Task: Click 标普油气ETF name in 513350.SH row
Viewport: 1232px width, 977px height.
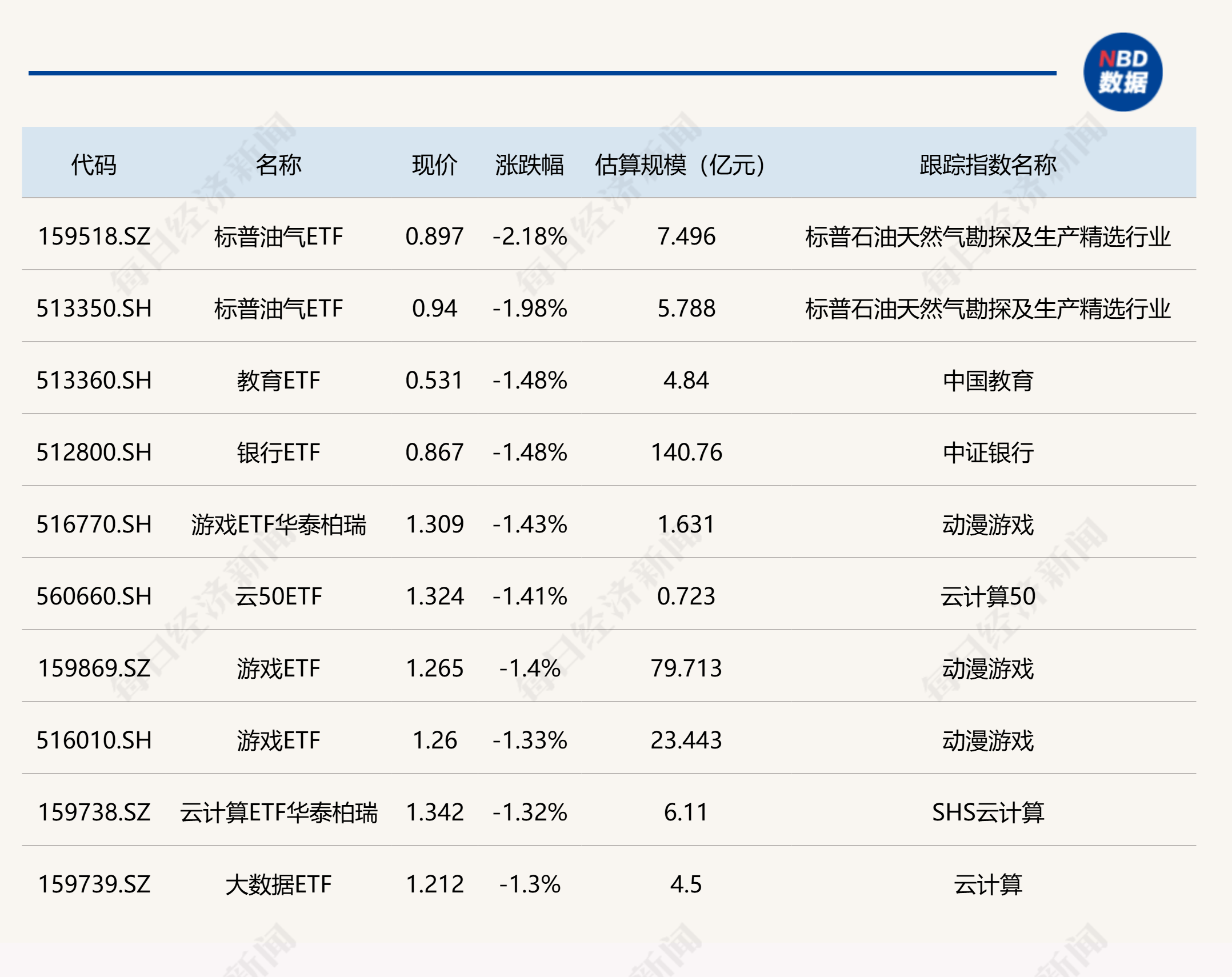Action: coord(278,309)
